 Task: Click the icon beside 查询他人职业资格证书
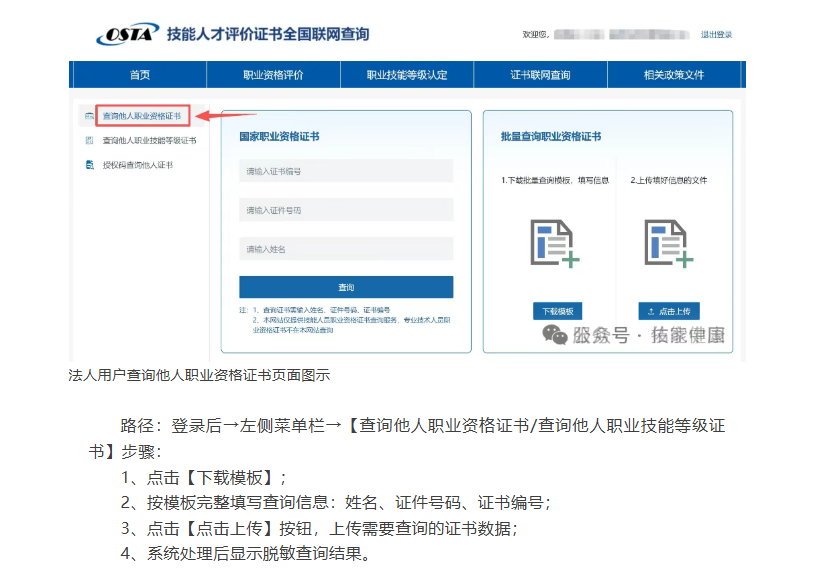pos(88,117)
